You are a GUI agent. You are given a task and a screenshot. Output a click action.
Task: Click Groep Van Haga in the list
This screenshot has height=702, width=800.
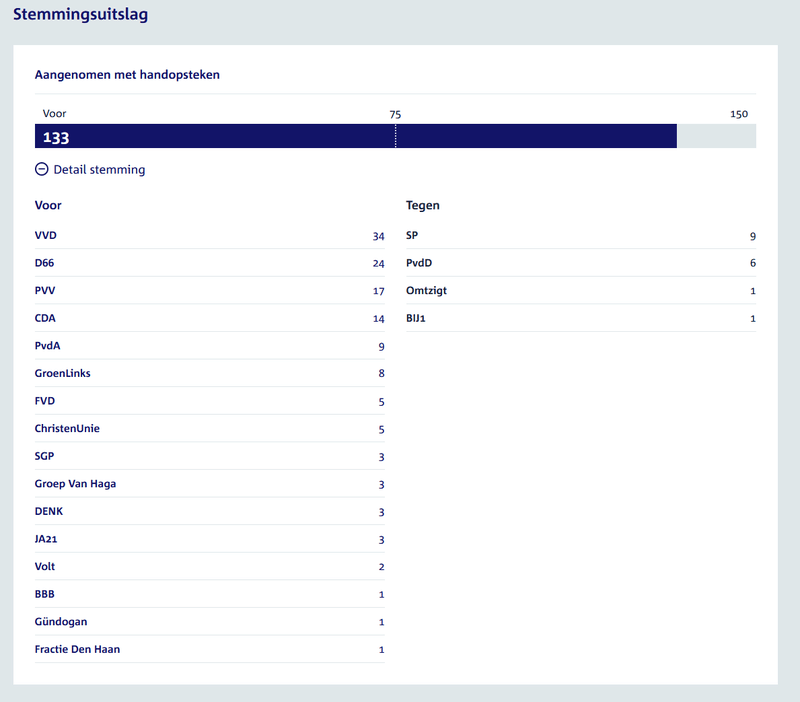[75, 484]
